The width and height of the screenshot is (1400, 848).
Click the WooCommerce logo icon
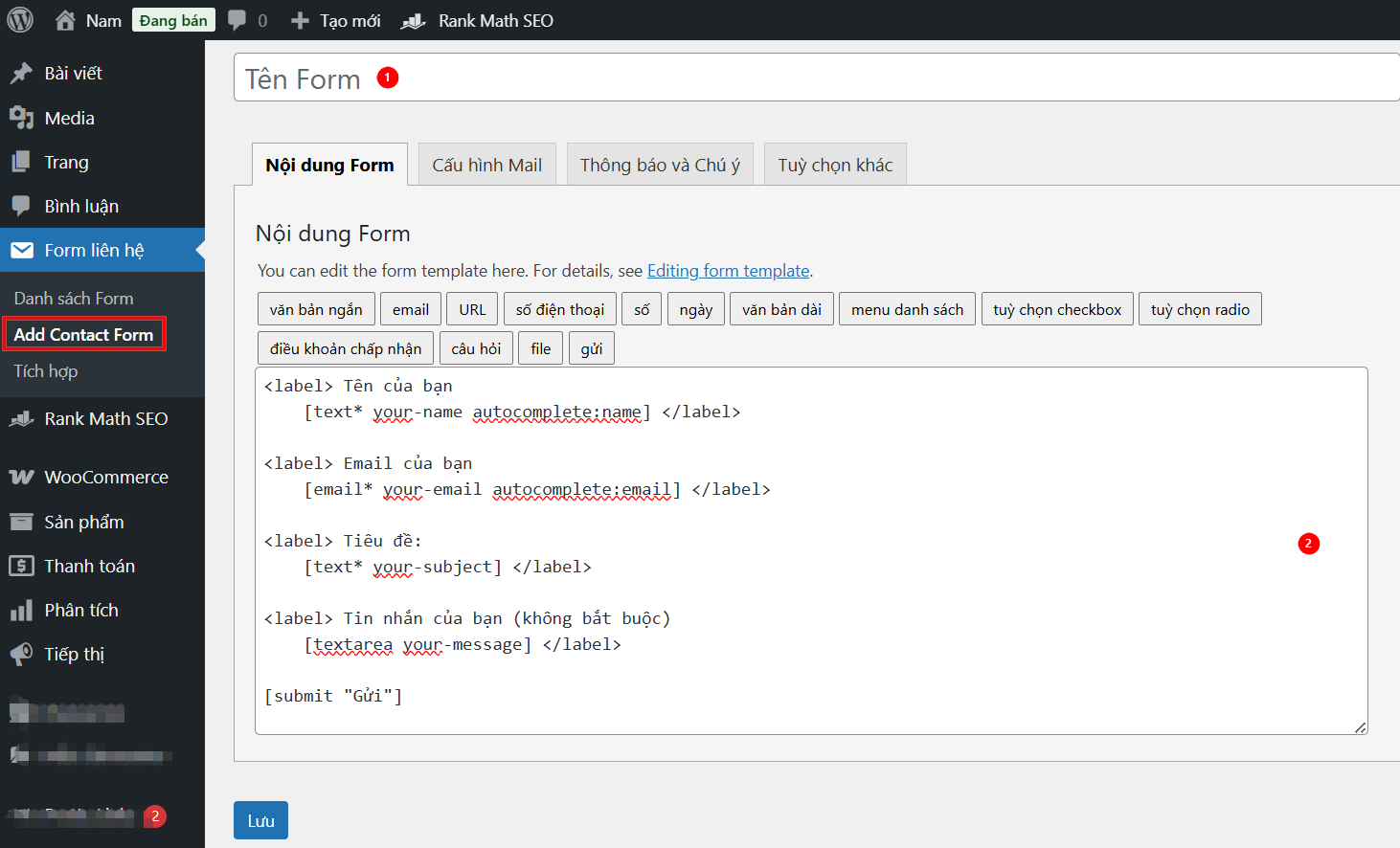pos(21,477)
